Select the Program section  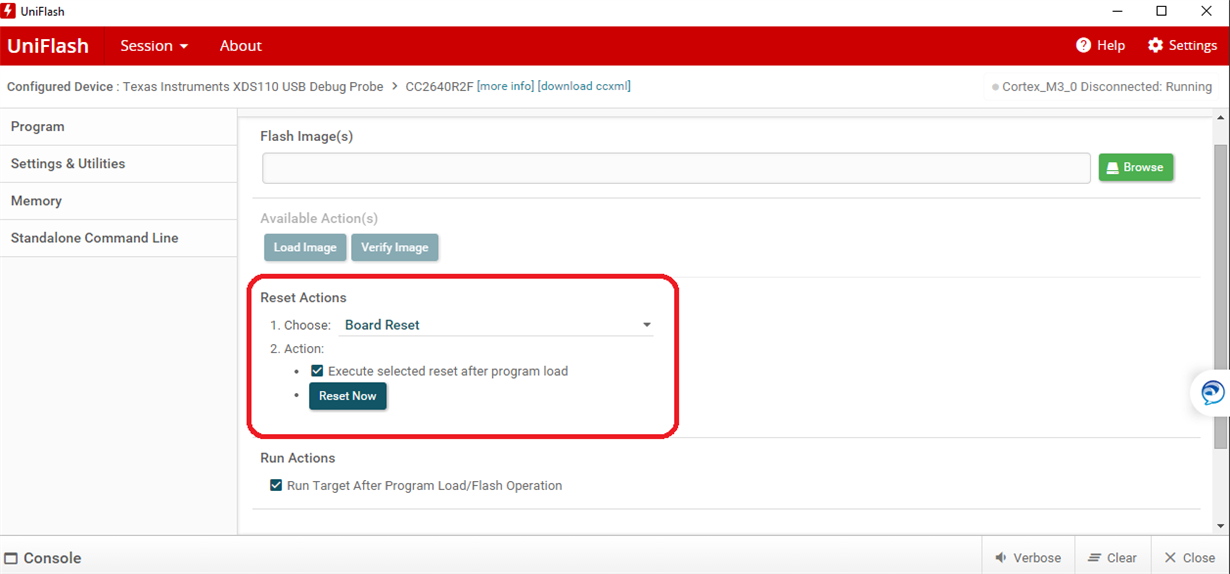click(x=118, y=127)
